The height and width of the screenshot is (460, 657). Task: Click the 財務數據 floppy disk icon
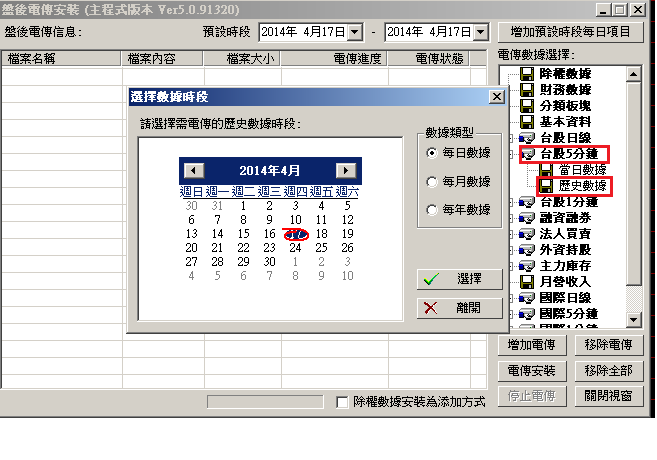tap(527, 90)
